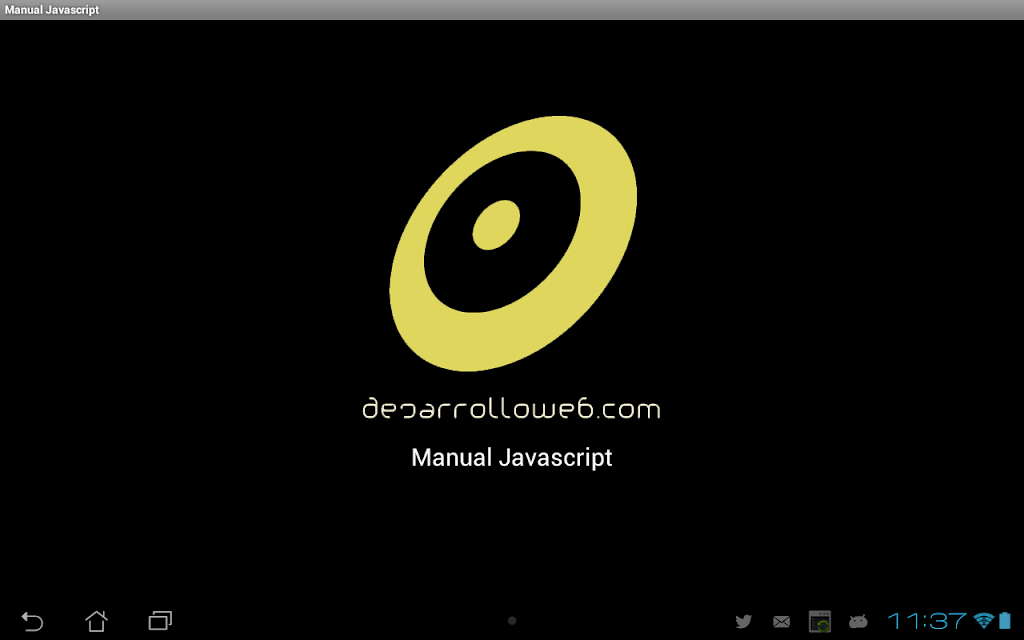Tap the yellow desarrolloweb logo
This screenshot has height=640, width=1024.
513,244
